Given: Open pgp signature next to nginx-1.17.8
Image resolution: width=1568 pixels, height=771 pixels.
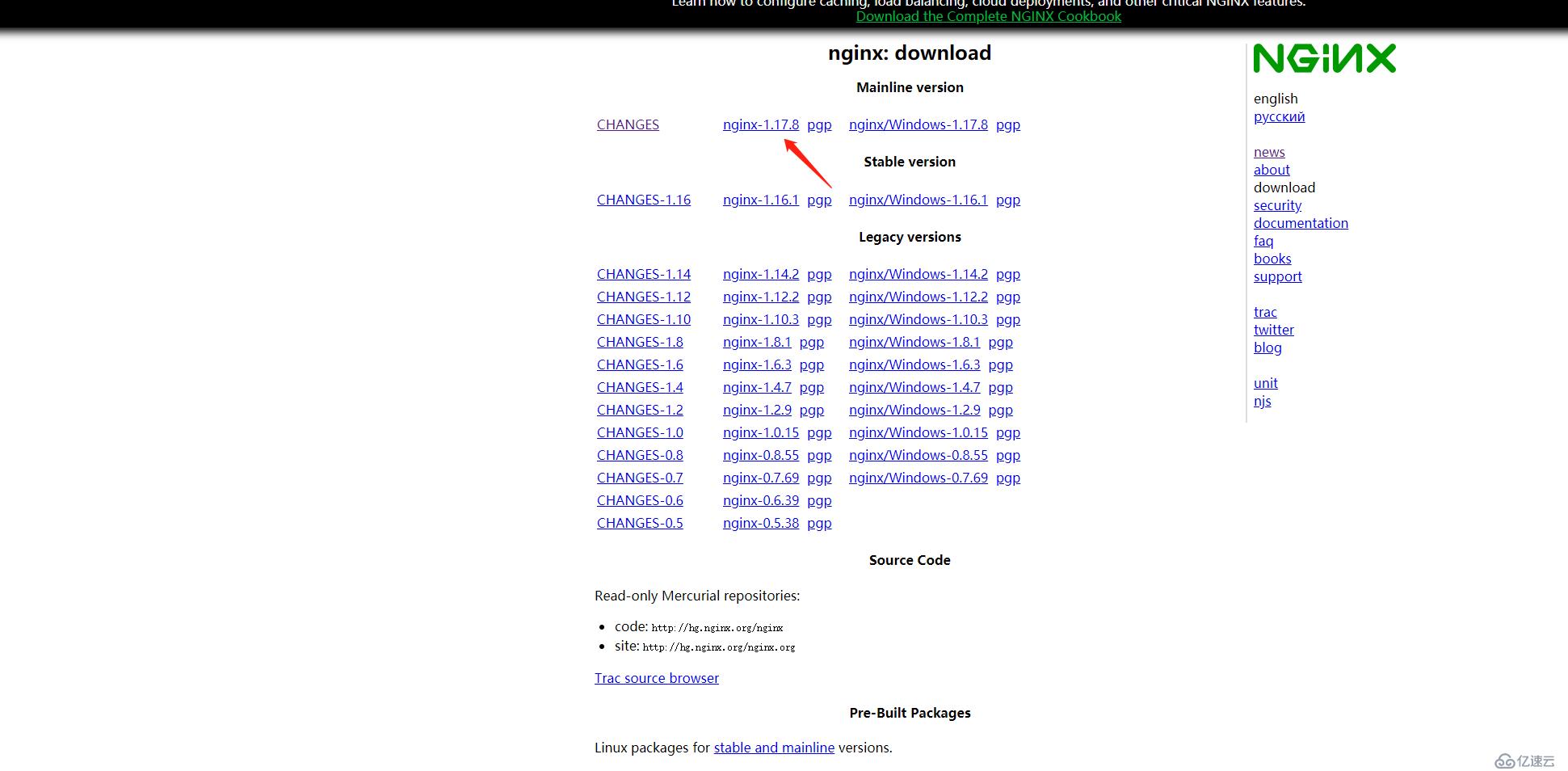Looking at the screenshot, I should point(819,124).
